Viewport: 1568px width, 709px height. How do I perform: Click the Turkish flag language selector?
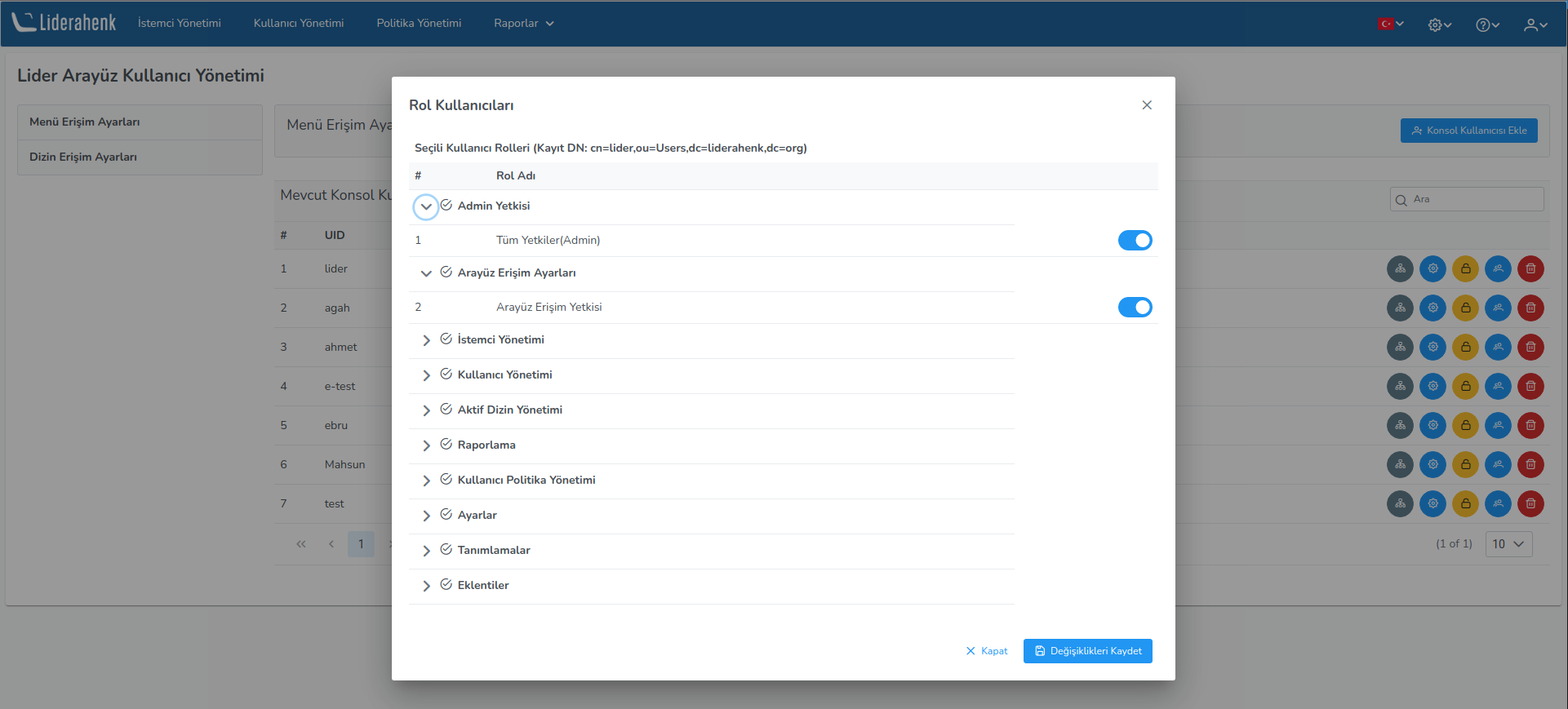tap(1390, 24)
